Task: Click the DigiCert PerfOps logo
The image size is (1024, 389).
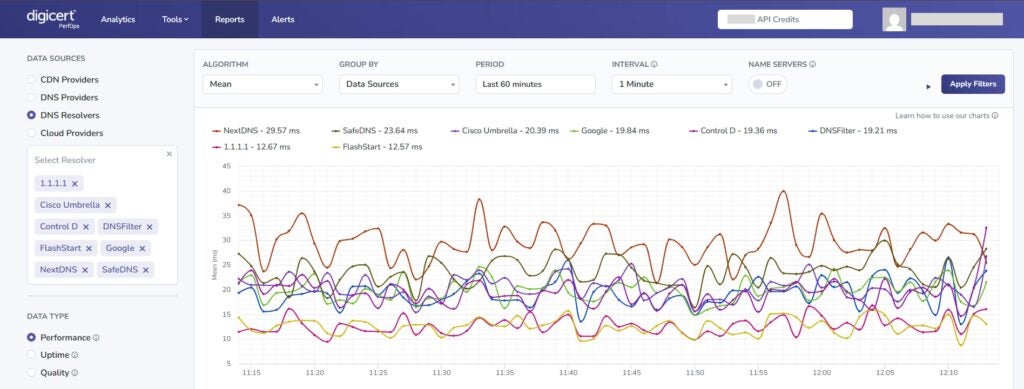Action: [53, 20]
